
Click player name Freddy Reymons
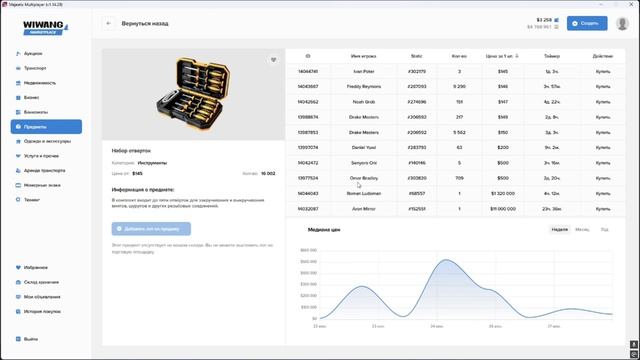[364, 87]
